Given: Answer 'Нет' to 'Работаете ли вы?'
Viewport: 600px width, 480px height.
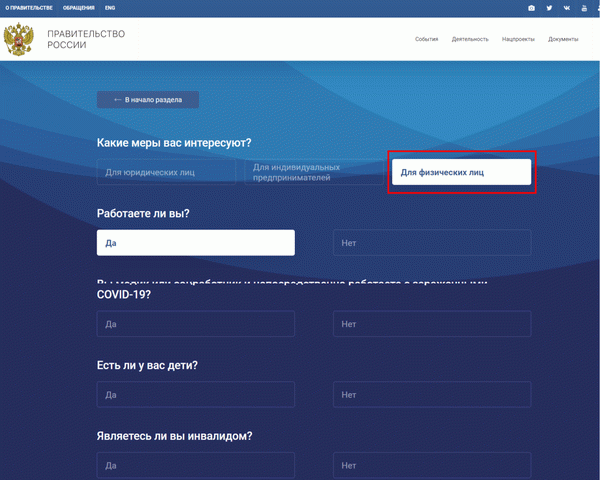Looking at the screenshot, I should (x=432, y=243).
